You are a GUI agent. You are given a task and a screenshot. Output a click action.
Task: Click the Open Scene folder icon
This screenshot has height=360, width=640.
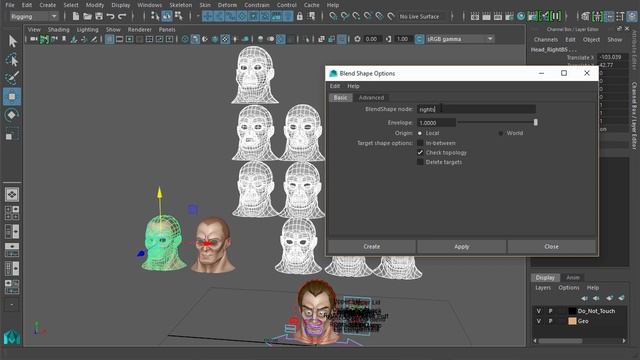point(87,16)
